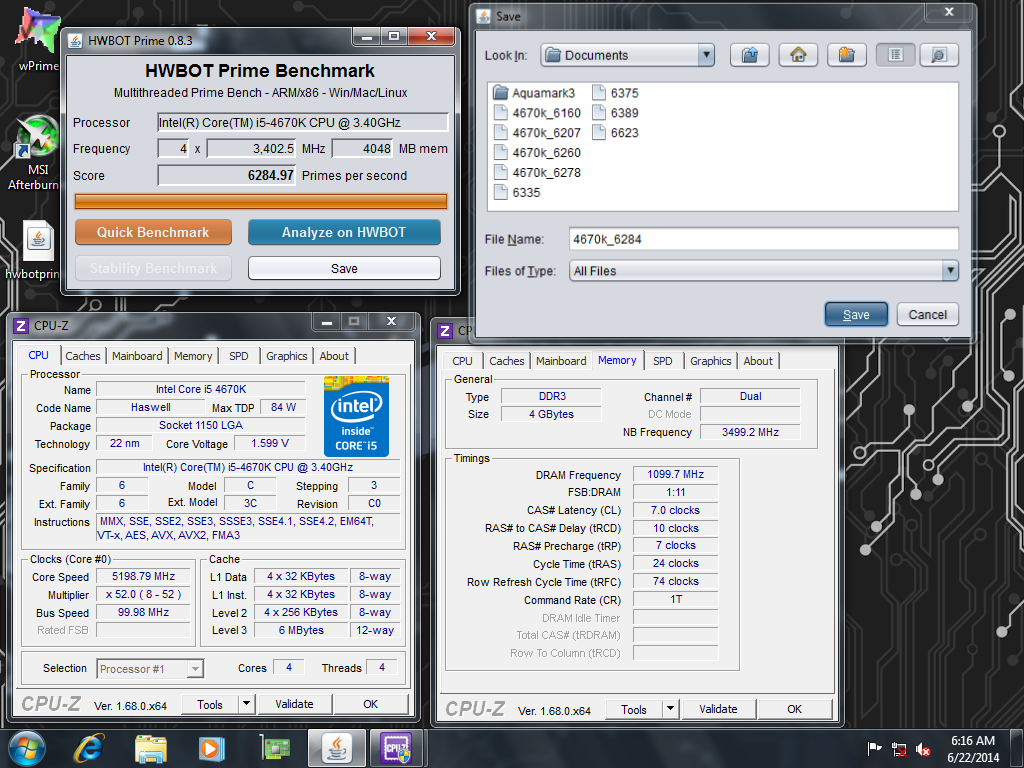Click Analyze on HWBOT button
The height and width of the screenshot is (768, 1024).
(344, 232)
